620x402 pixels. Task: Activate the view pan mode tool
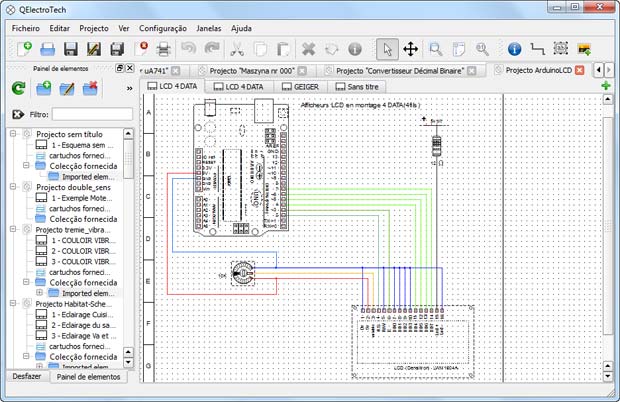[410, 49]
